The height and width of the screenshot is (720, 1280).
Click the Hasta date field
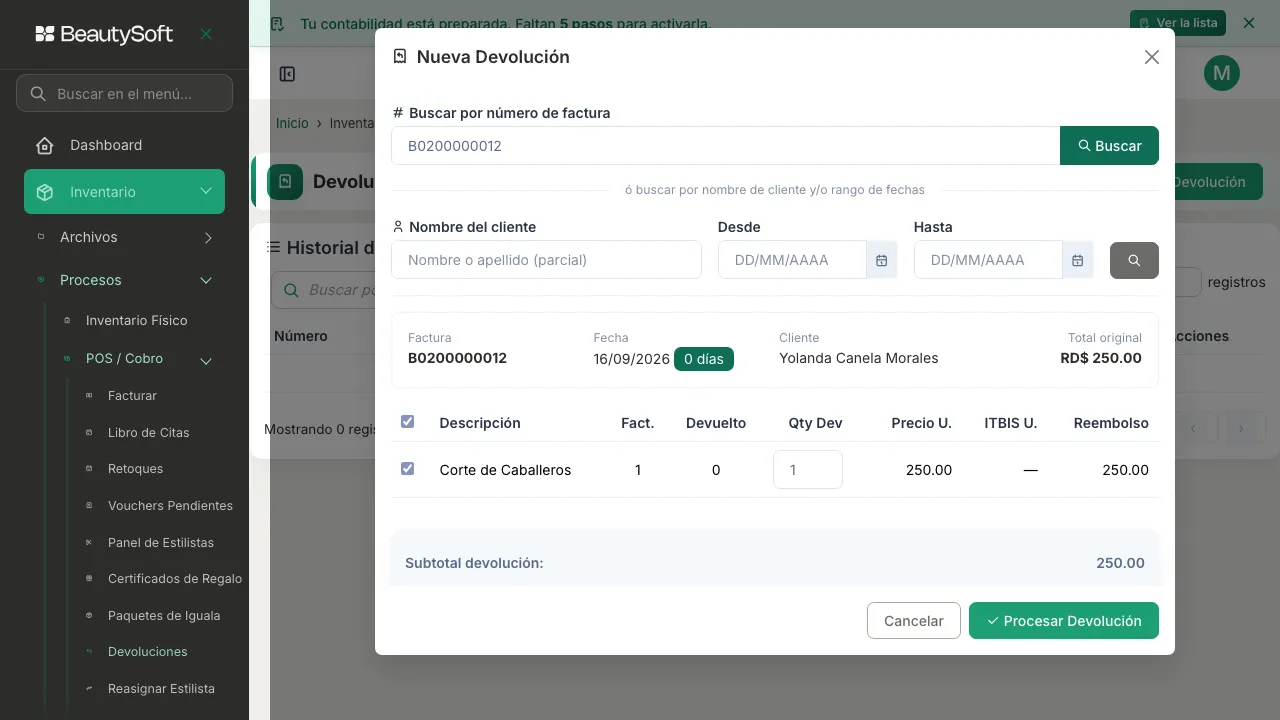click(988, 260)
